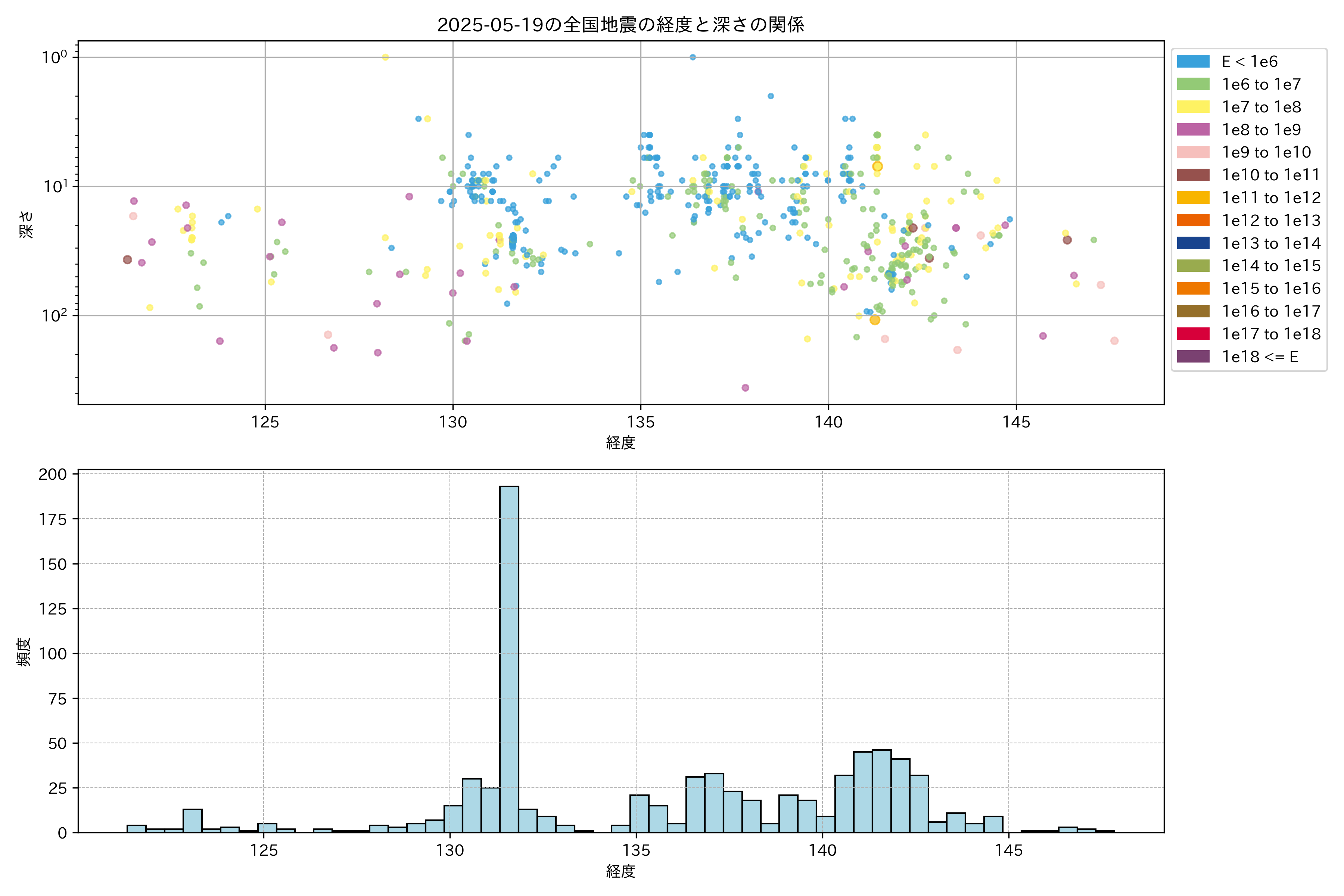Image resolution: width=1344 pixels, height=896 pixels.
Task: Click the lowest purple scatter point
Action: coord(745,388)
